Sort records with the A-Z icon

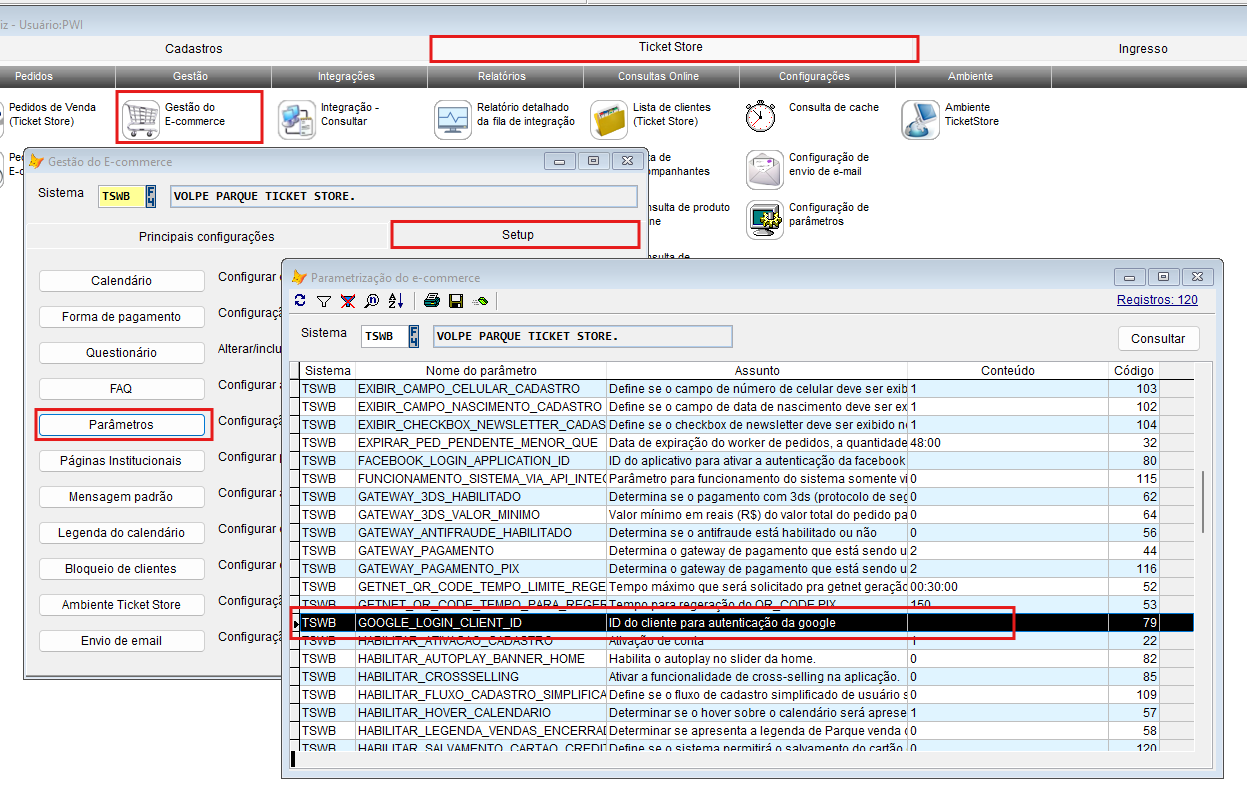click(x=396, y=300)
